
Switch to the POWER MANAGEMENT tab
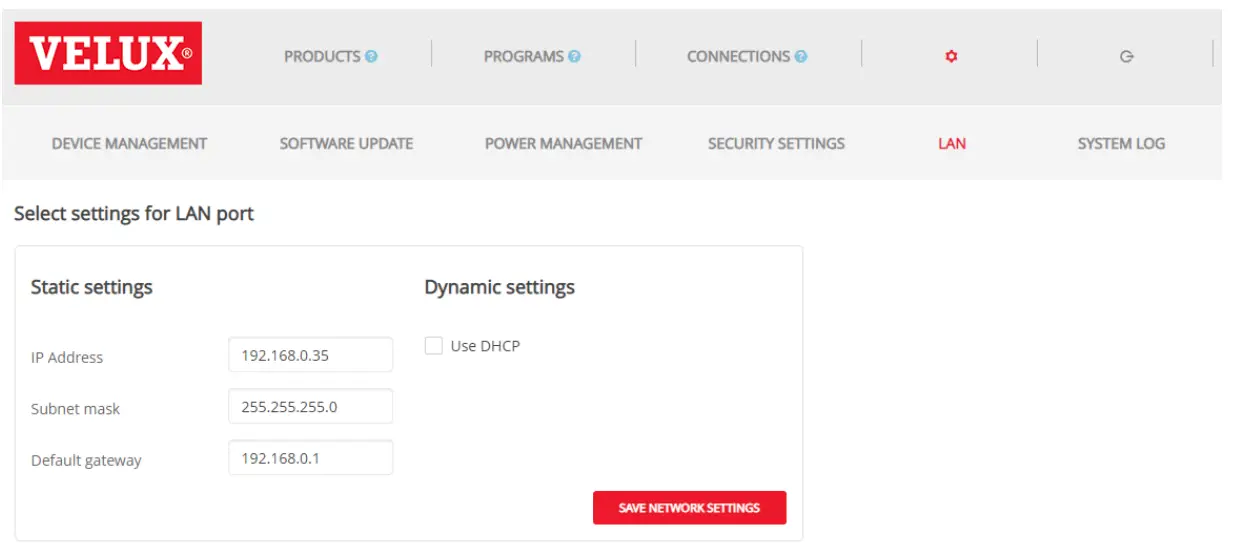(563, 143)
